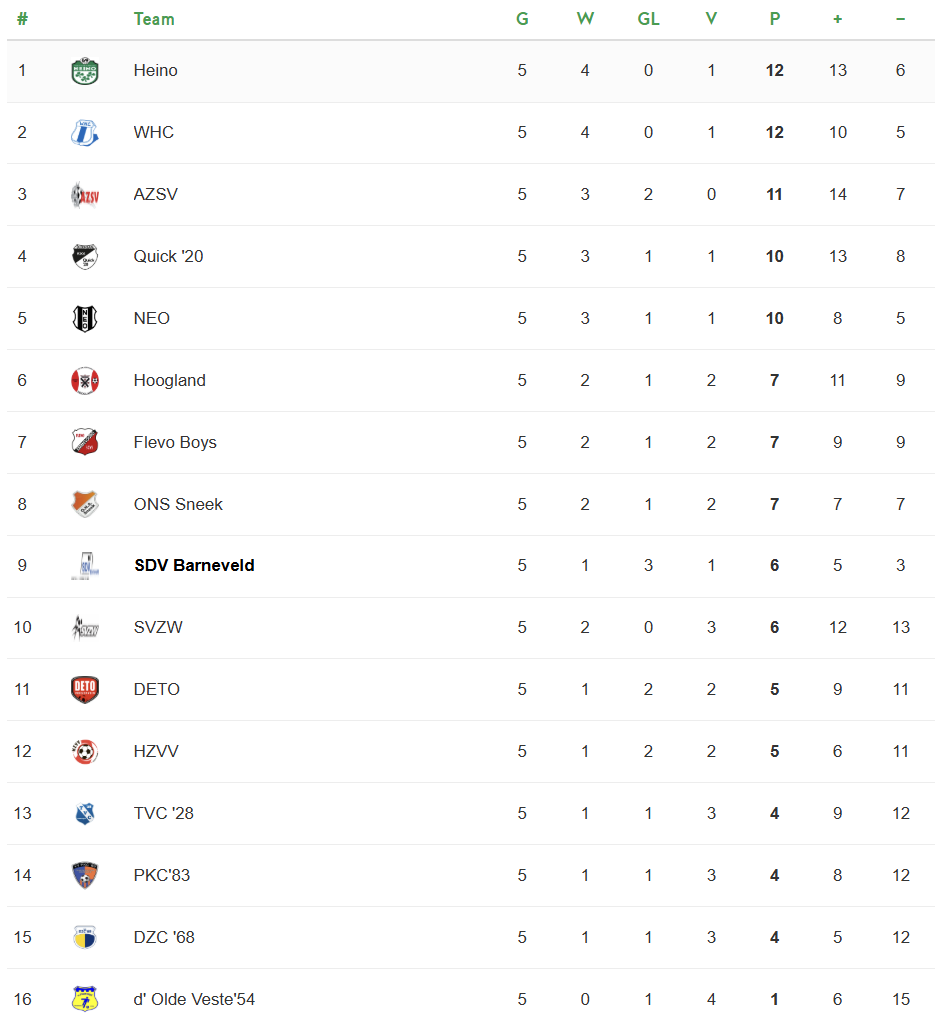Click the Quick '20 club badge

click(85, 257)
